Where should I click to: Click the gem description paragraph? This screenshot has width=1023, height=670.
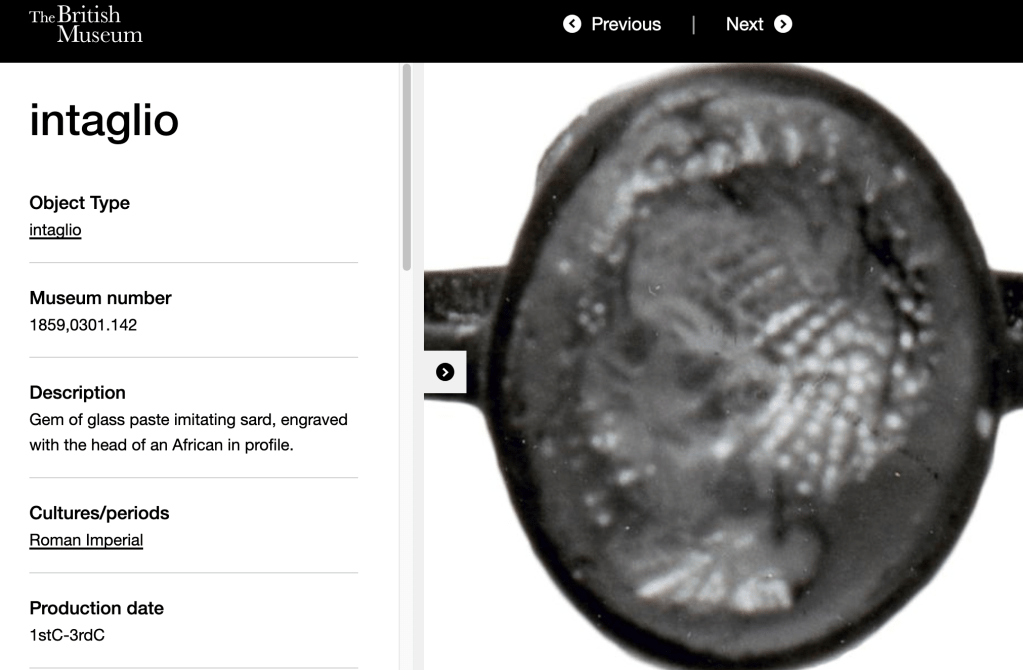coord(188,432)
